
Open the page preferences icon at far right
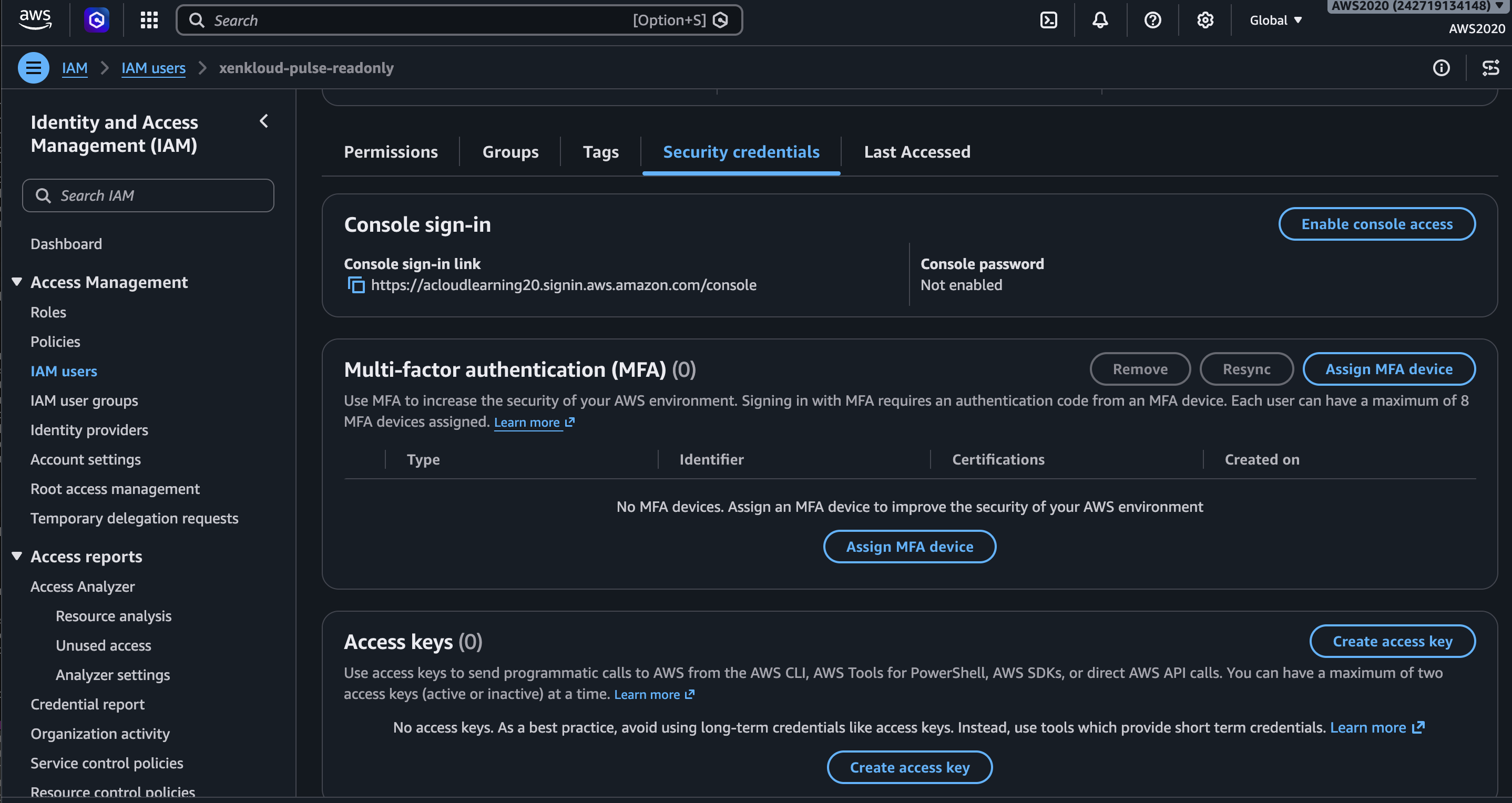(x=1490, y=68)
